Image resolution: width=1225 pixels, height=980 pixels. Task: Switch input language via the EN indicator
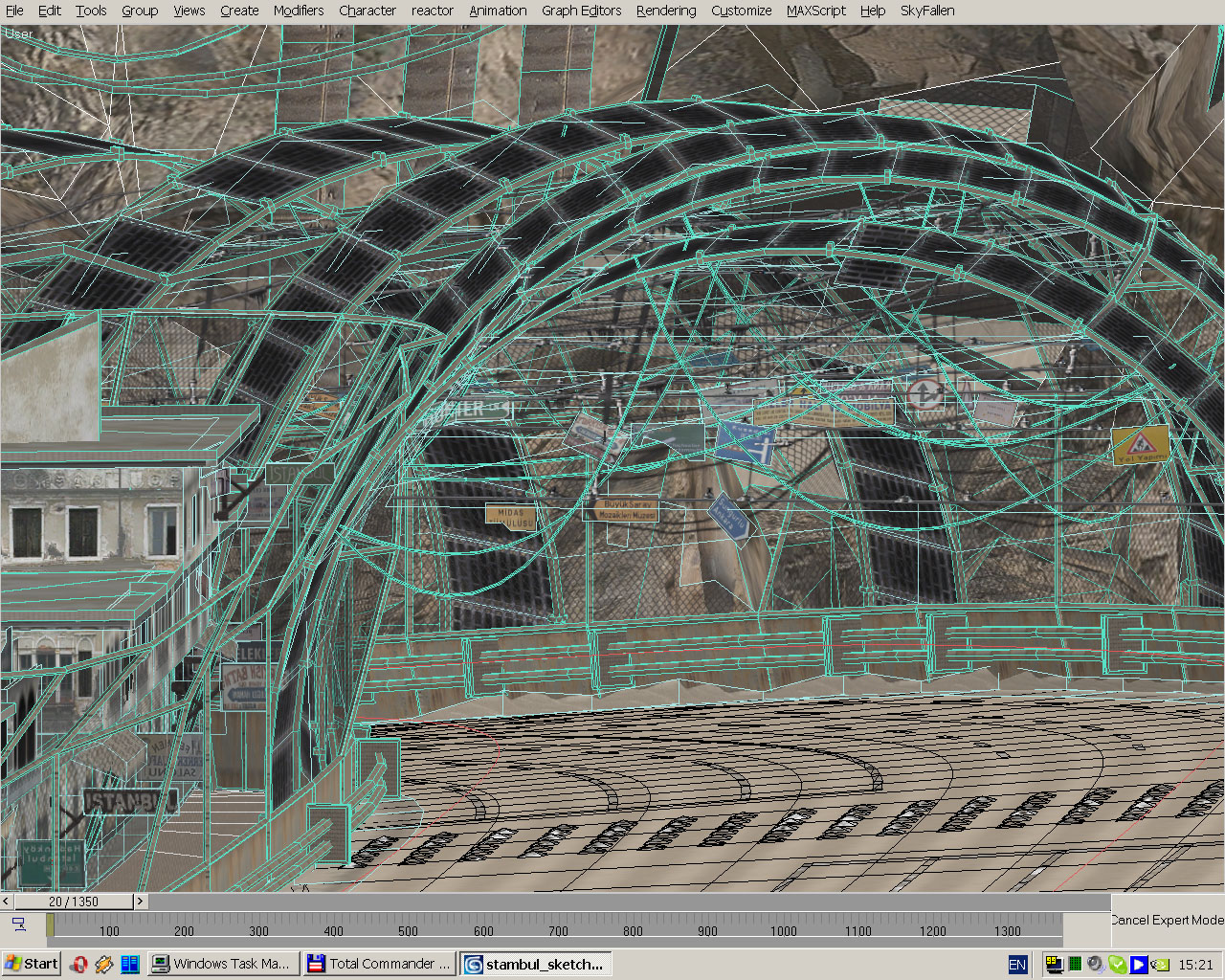1017,964
